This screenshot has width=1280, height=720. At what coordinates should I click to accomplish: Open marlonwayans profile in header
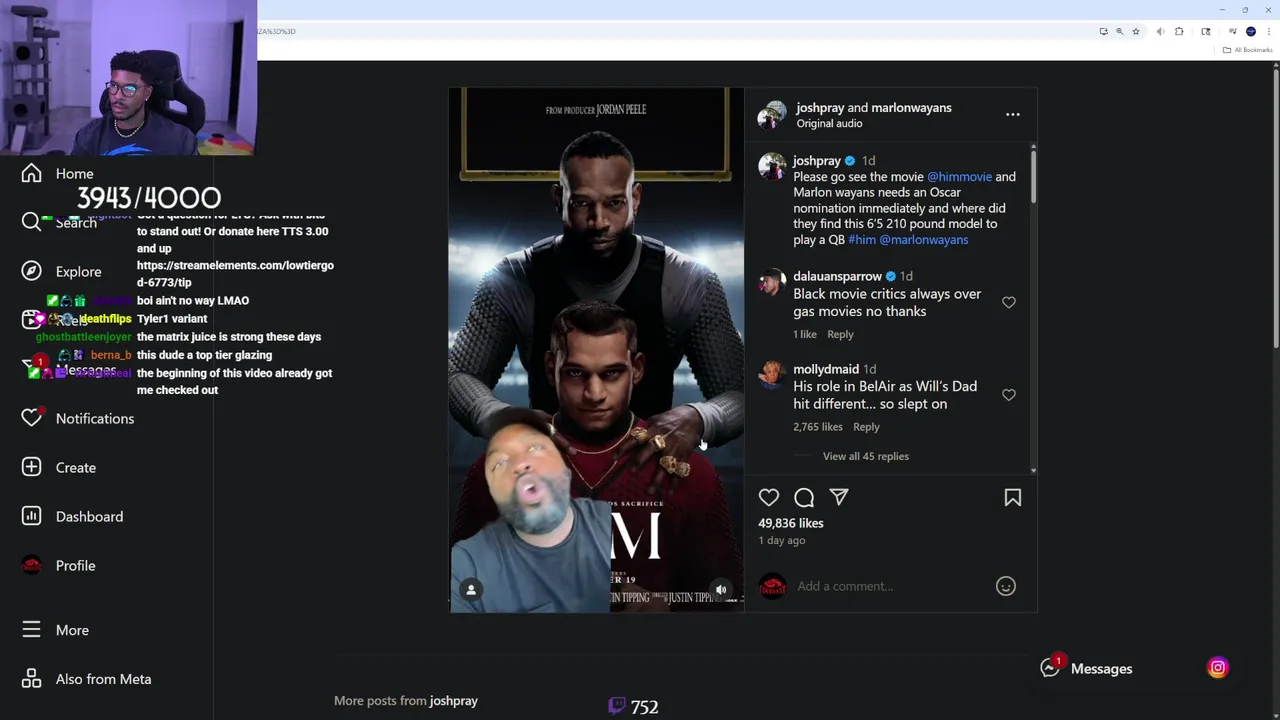(911, 107)
